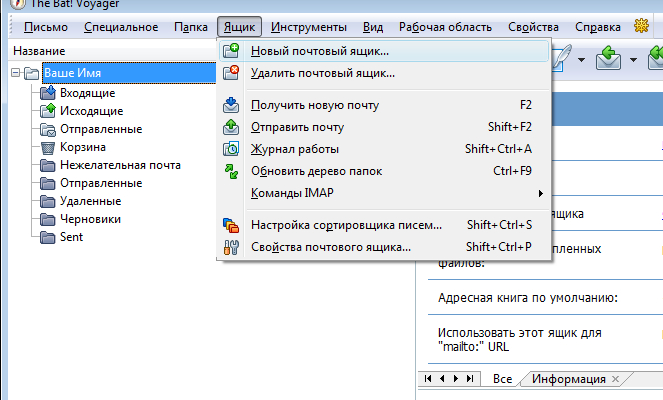Click the work log clock icon
The image size is (663, 400).
pyautogui.click(x=231, y=149)
